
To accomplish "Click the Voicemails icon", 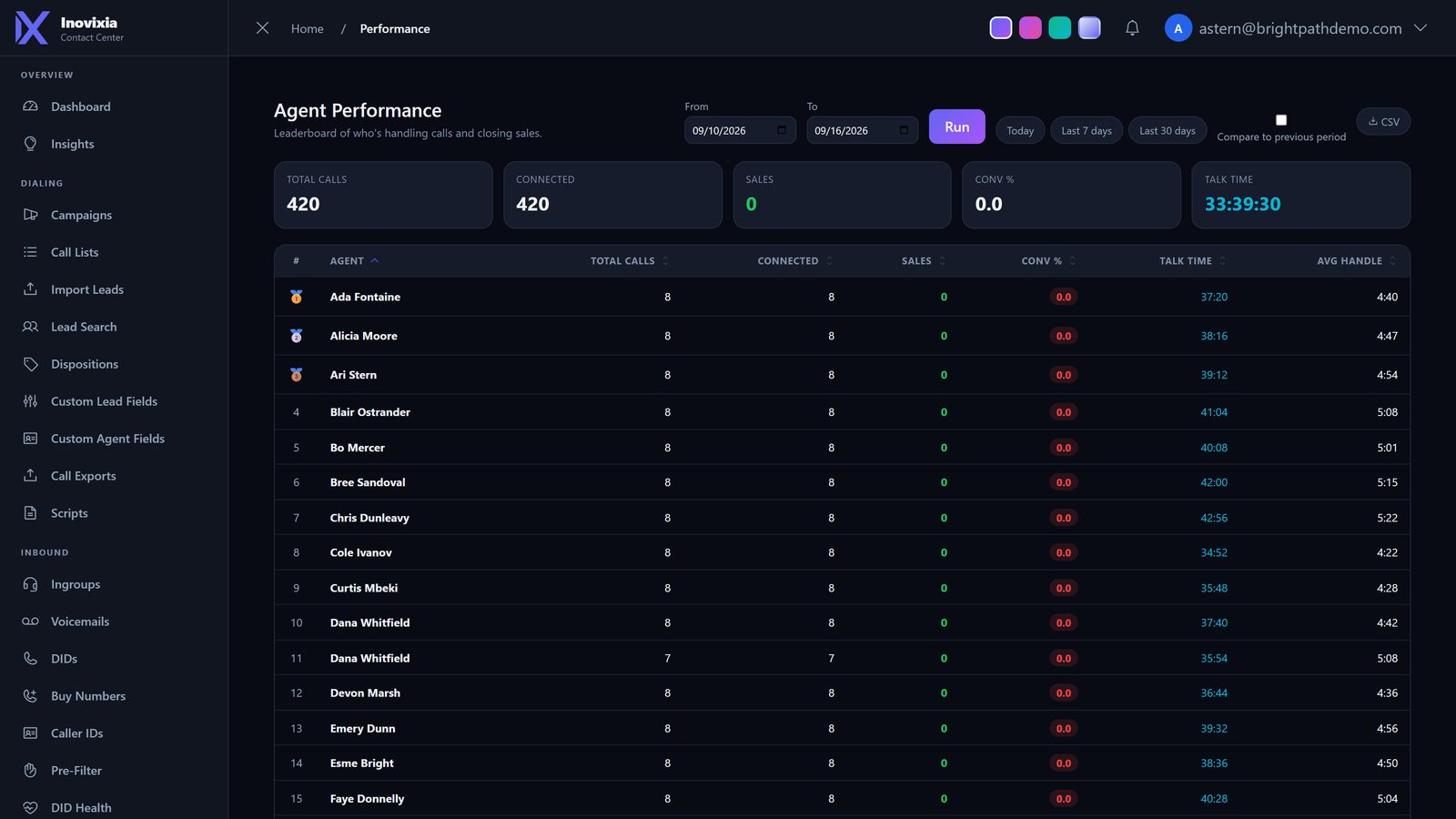I will [x=30, y=622].
